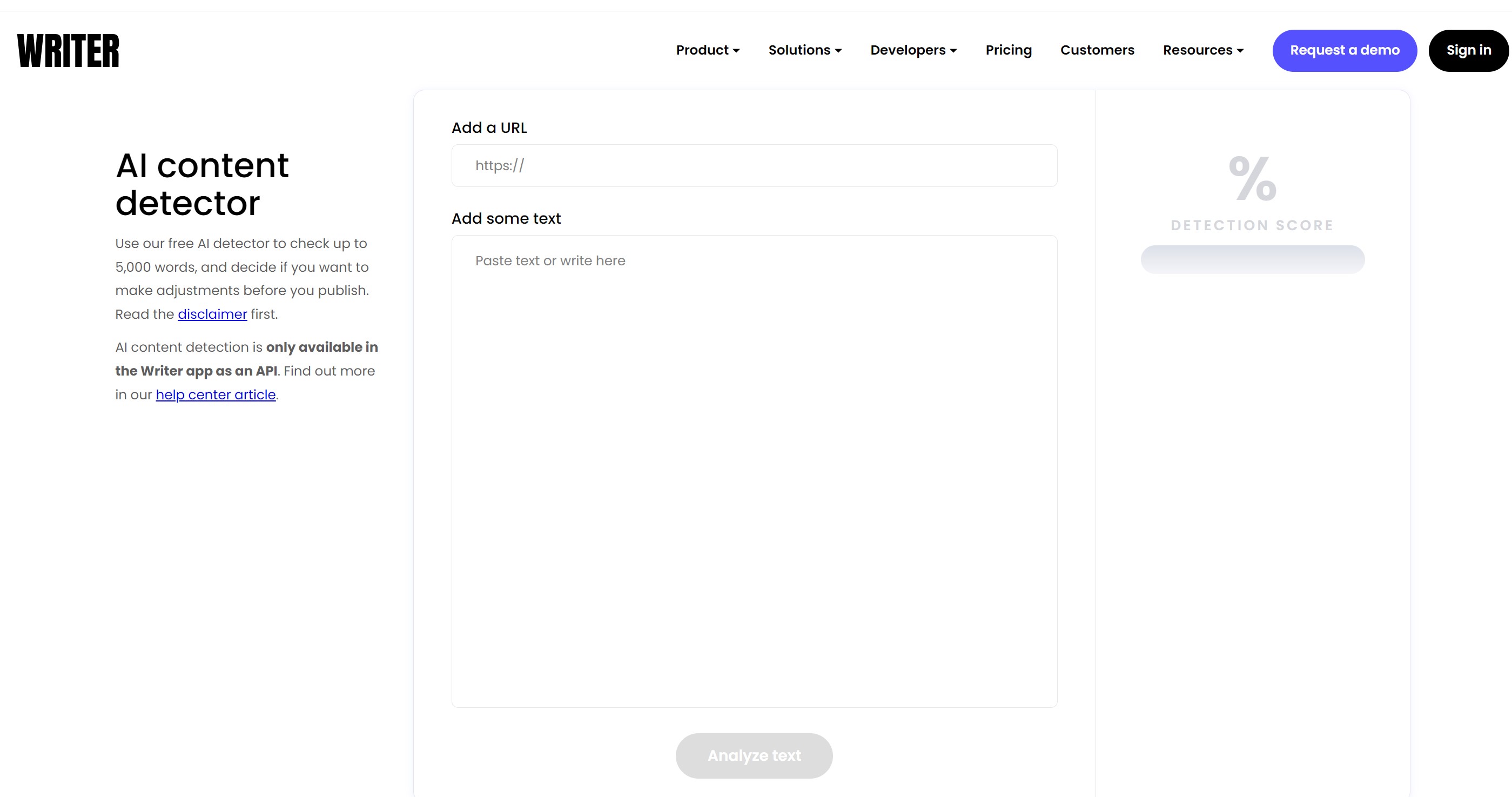Open the Customers page from navigation
The image size is (1512, 797).
1097,50
